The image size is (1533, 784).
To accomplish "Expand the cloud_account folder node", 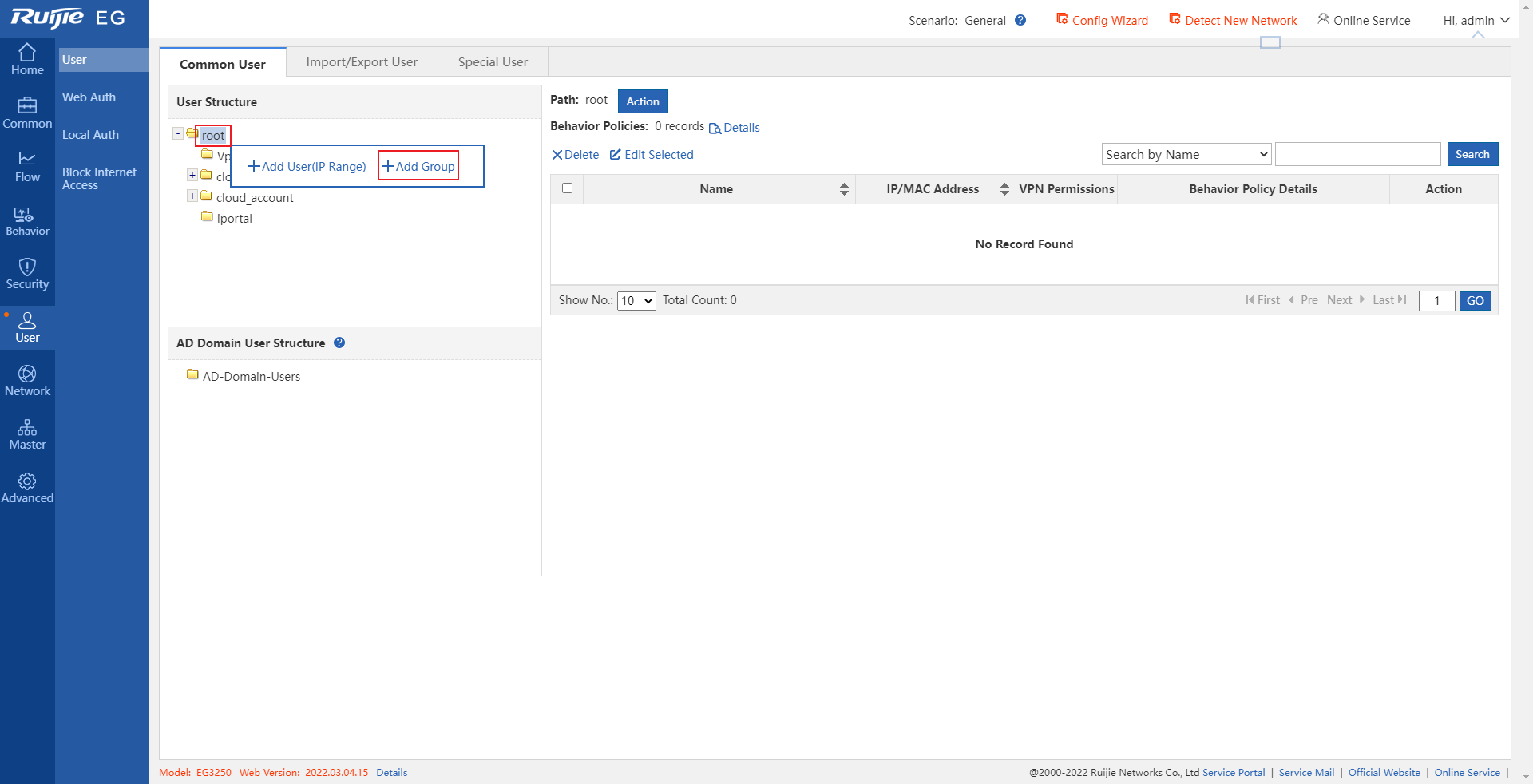I will coord(192,196).
